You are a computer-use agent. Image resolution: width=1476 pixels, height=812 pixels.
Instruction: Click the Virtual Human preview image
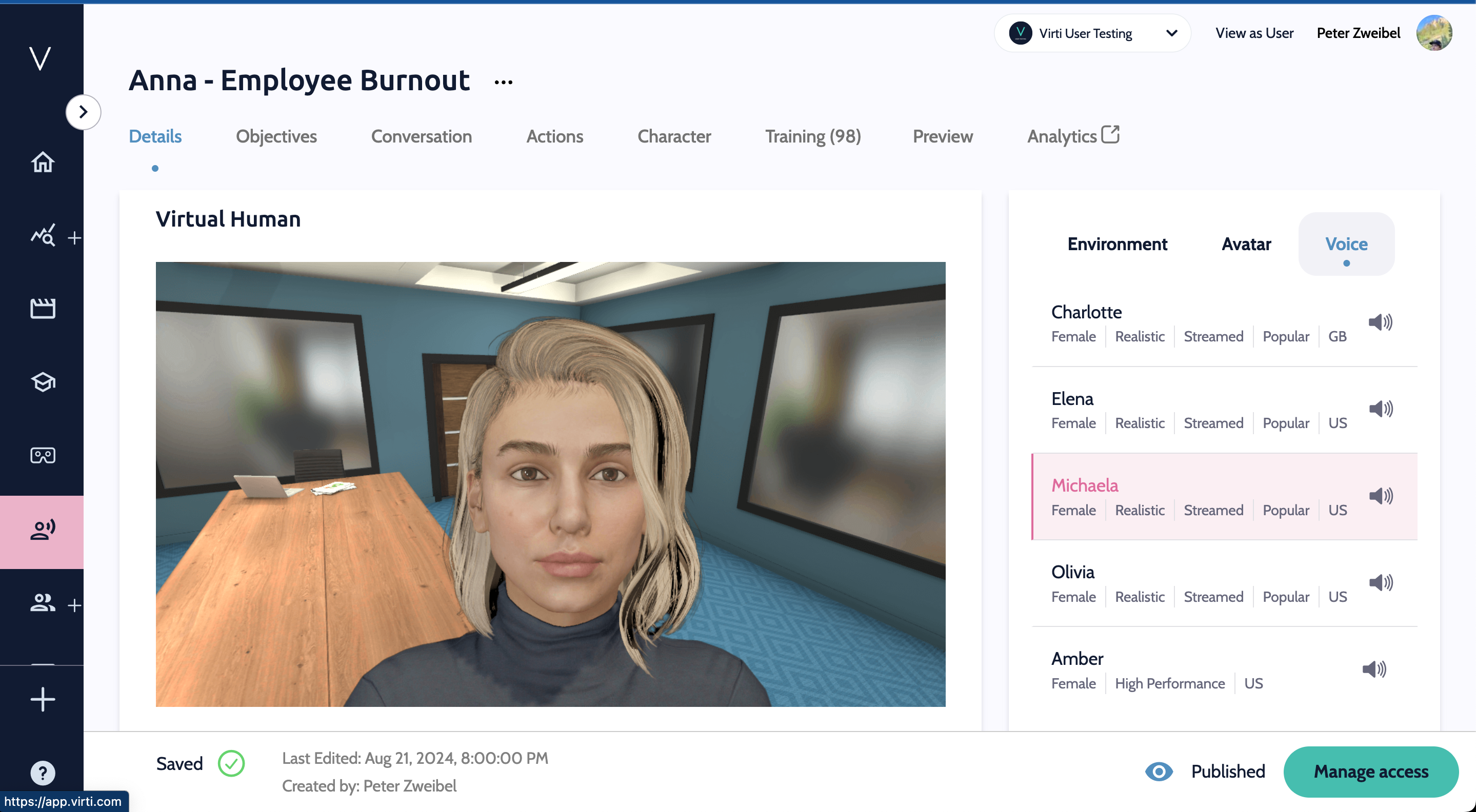point(550,484)
